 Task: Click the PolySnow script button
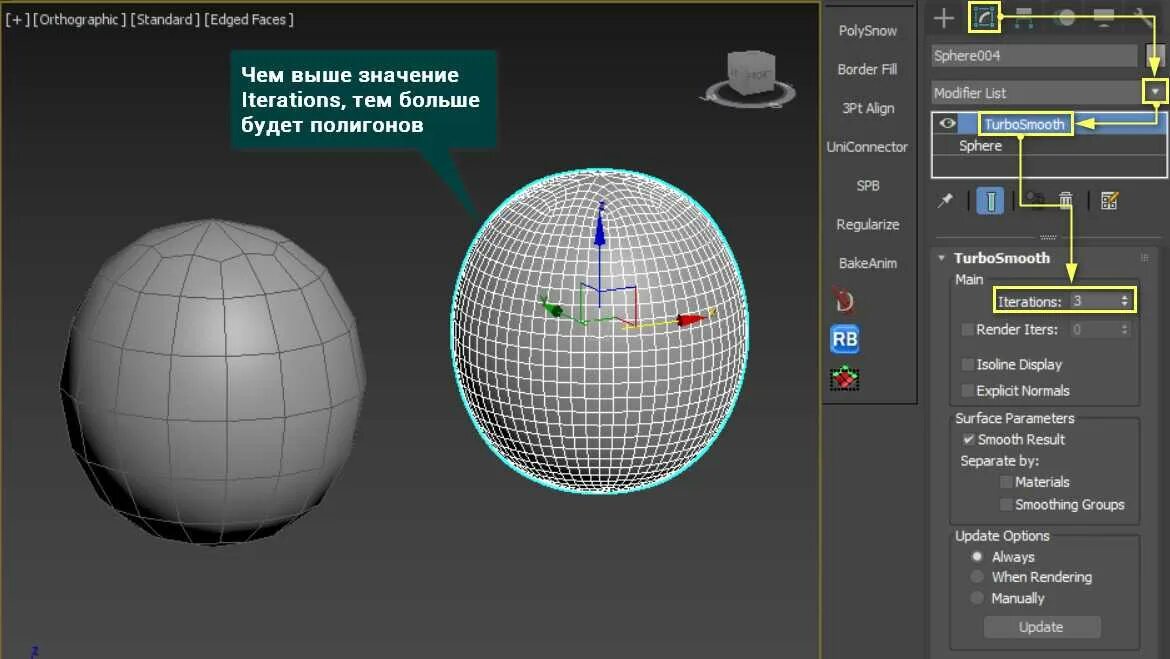click(868, 31)
